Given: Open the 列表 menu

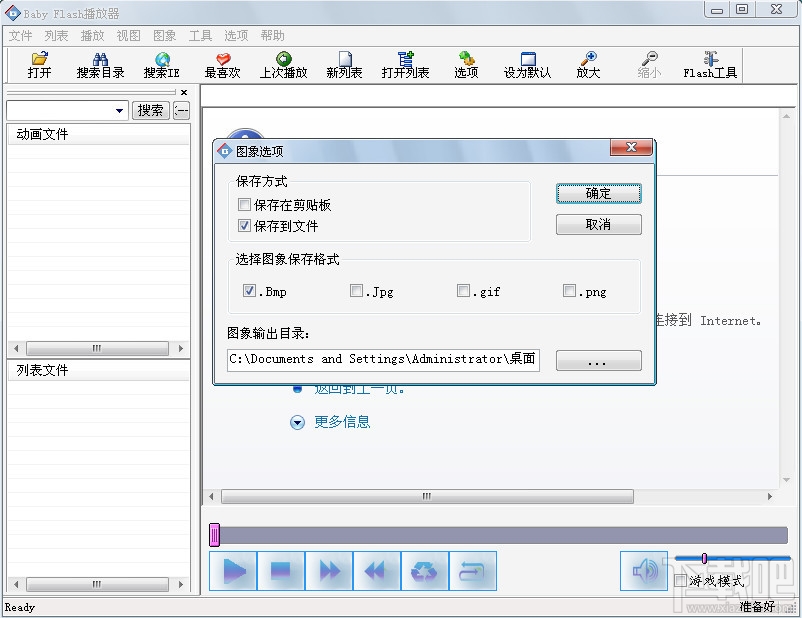Looking at the screenshot, I should pos(56,35).
